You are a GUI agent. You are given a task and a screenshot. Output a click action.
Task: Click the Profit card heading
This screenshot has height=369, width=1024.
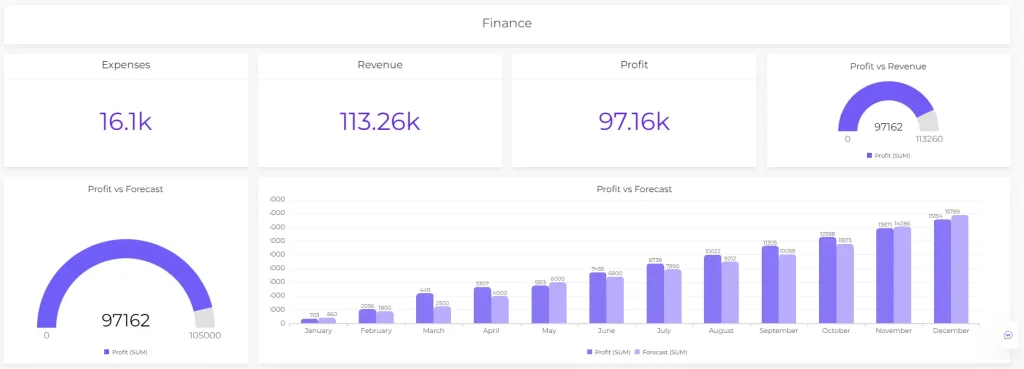[x=634, y=65]
